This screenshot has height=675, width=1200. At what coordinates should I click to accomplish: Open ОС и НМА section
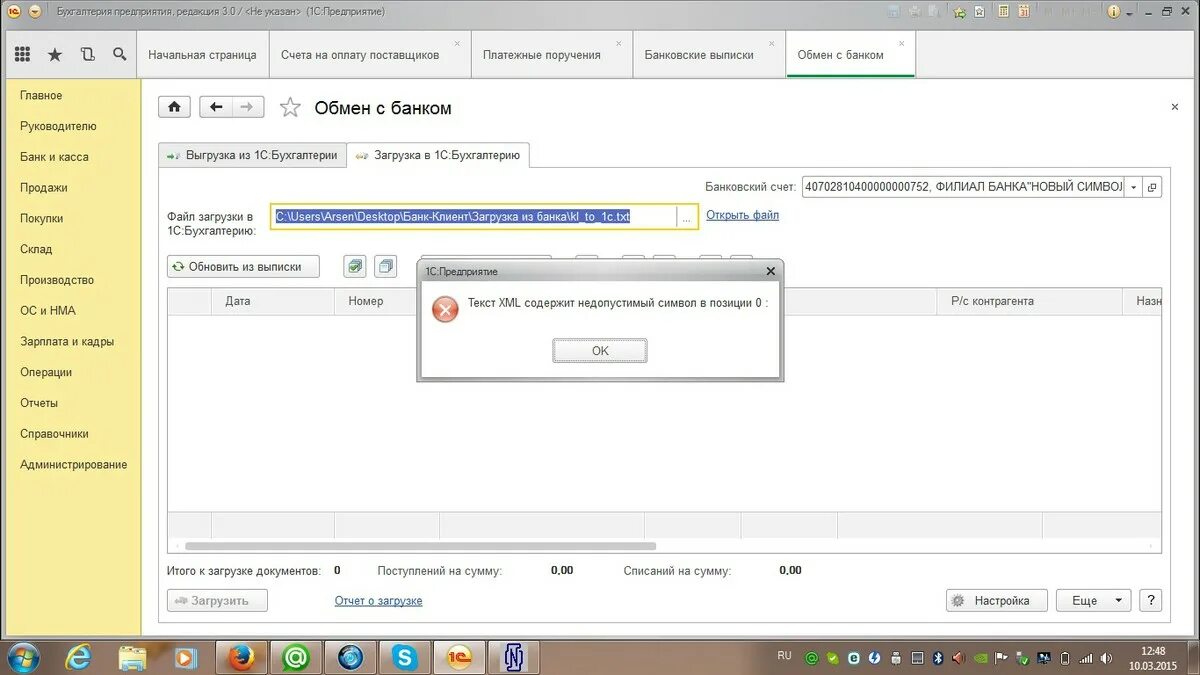pyautogui.click(x=48, y=310)
